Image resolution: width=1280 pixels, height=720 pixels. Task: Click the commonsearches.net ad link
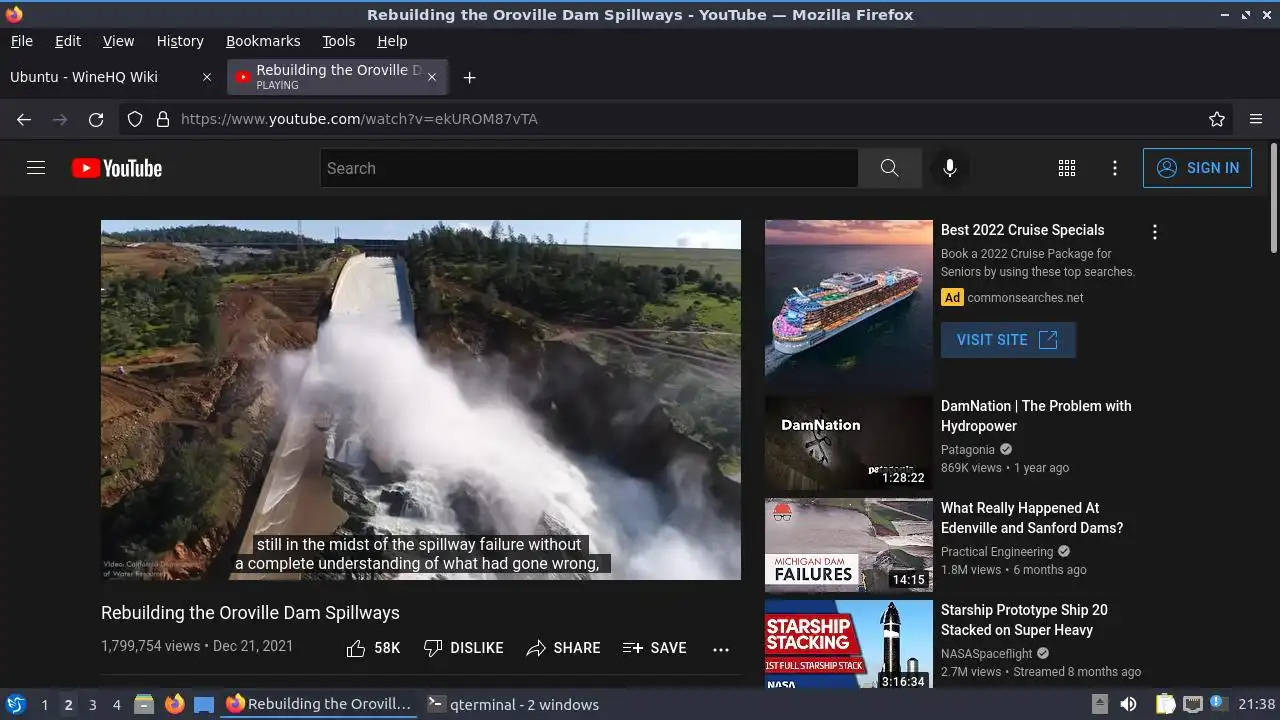coord(1025,297)
